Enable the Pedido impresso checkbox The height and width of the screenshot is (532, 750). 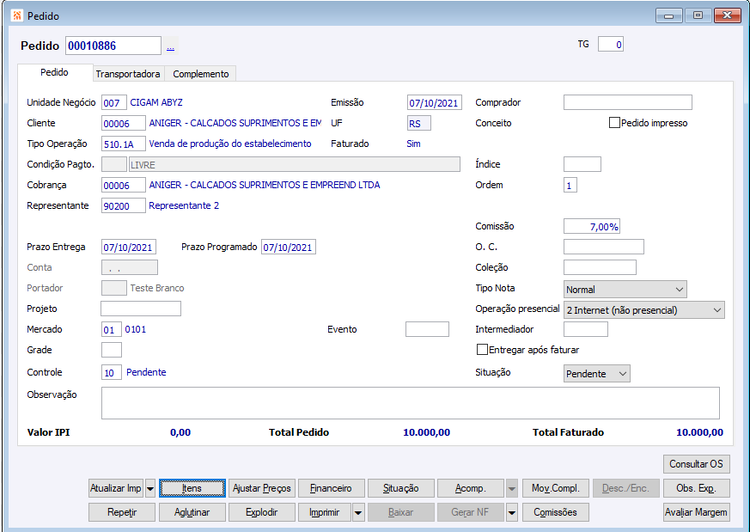coord(614,123)
